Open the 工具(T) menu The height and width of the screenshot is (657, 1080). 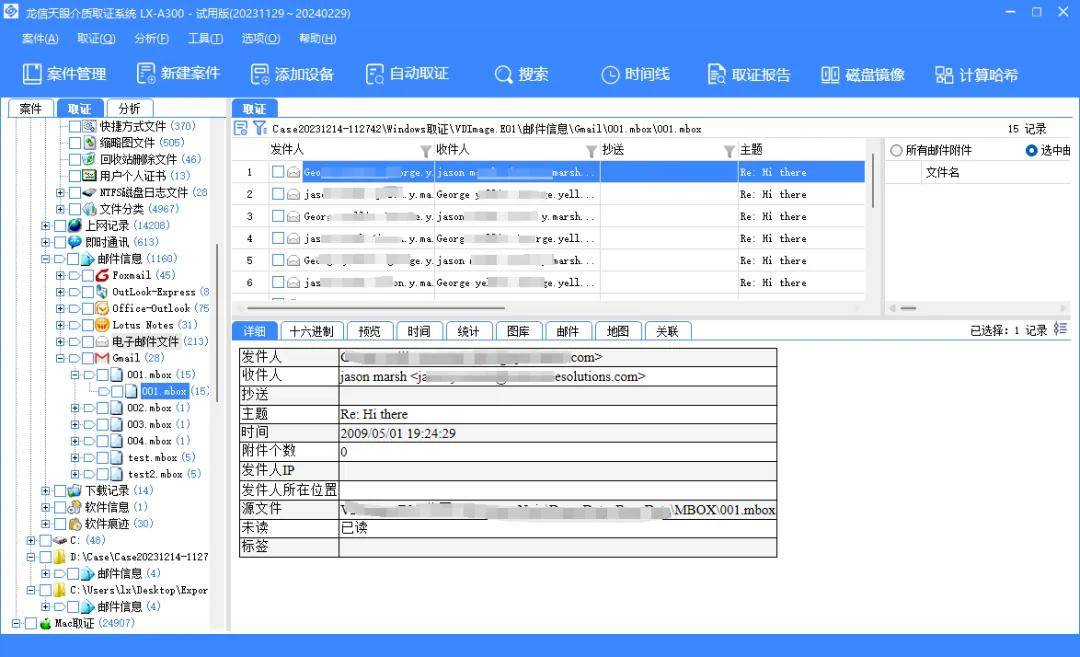click(x=205, y=39)
